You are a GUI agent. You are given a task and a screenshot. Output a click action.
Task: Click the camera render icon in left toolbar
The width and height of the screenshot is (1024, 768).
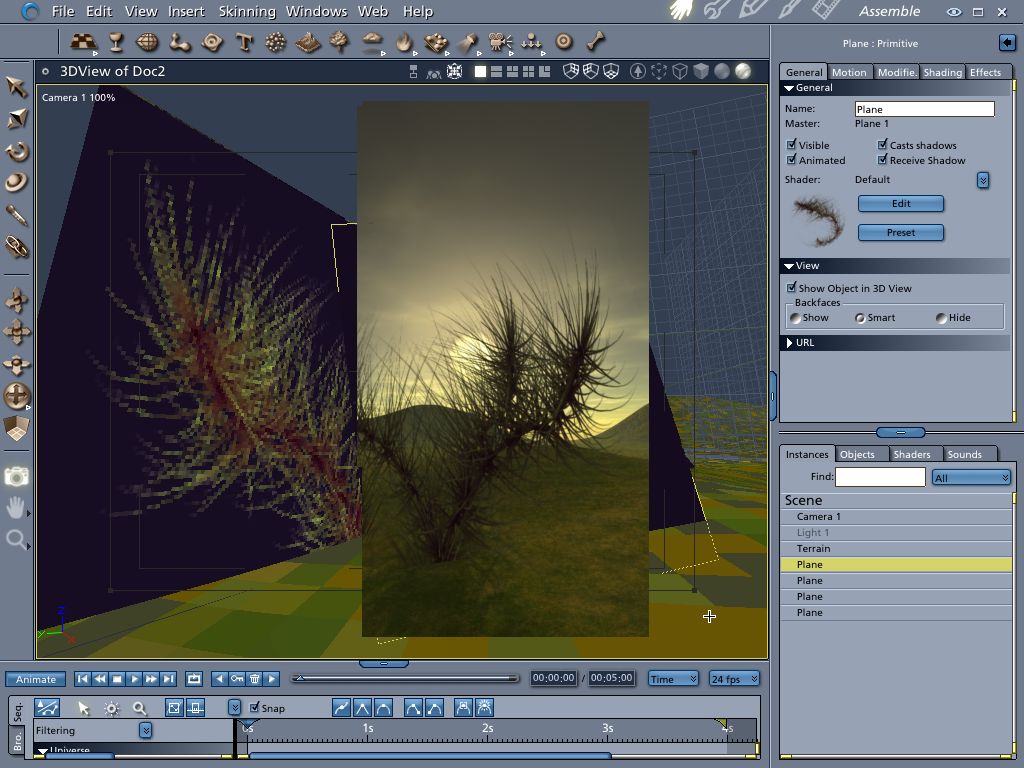tap(17, 477)
